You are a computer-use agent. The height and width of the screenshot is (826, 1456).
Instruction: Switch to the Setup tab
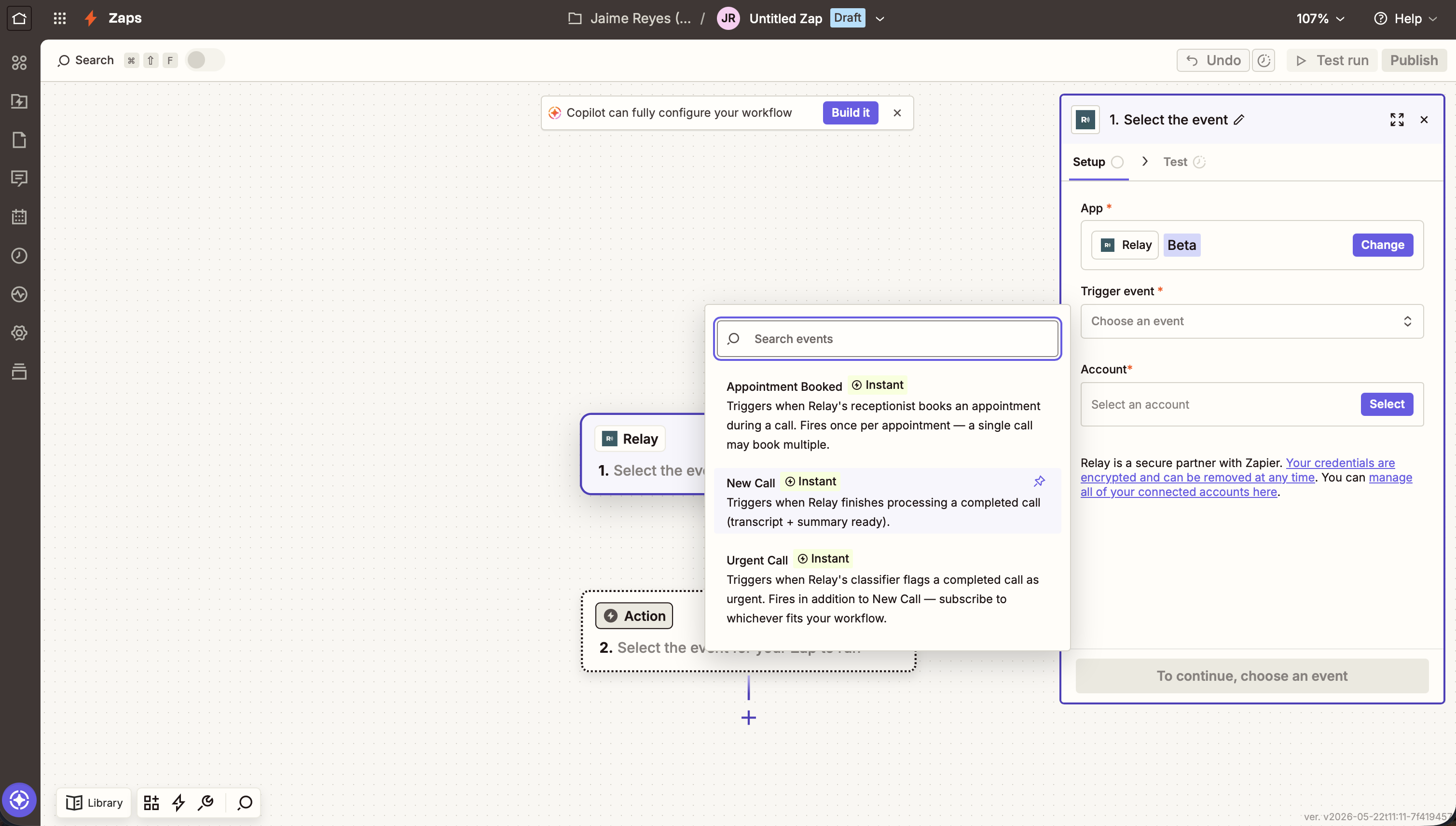[1098, 162]
